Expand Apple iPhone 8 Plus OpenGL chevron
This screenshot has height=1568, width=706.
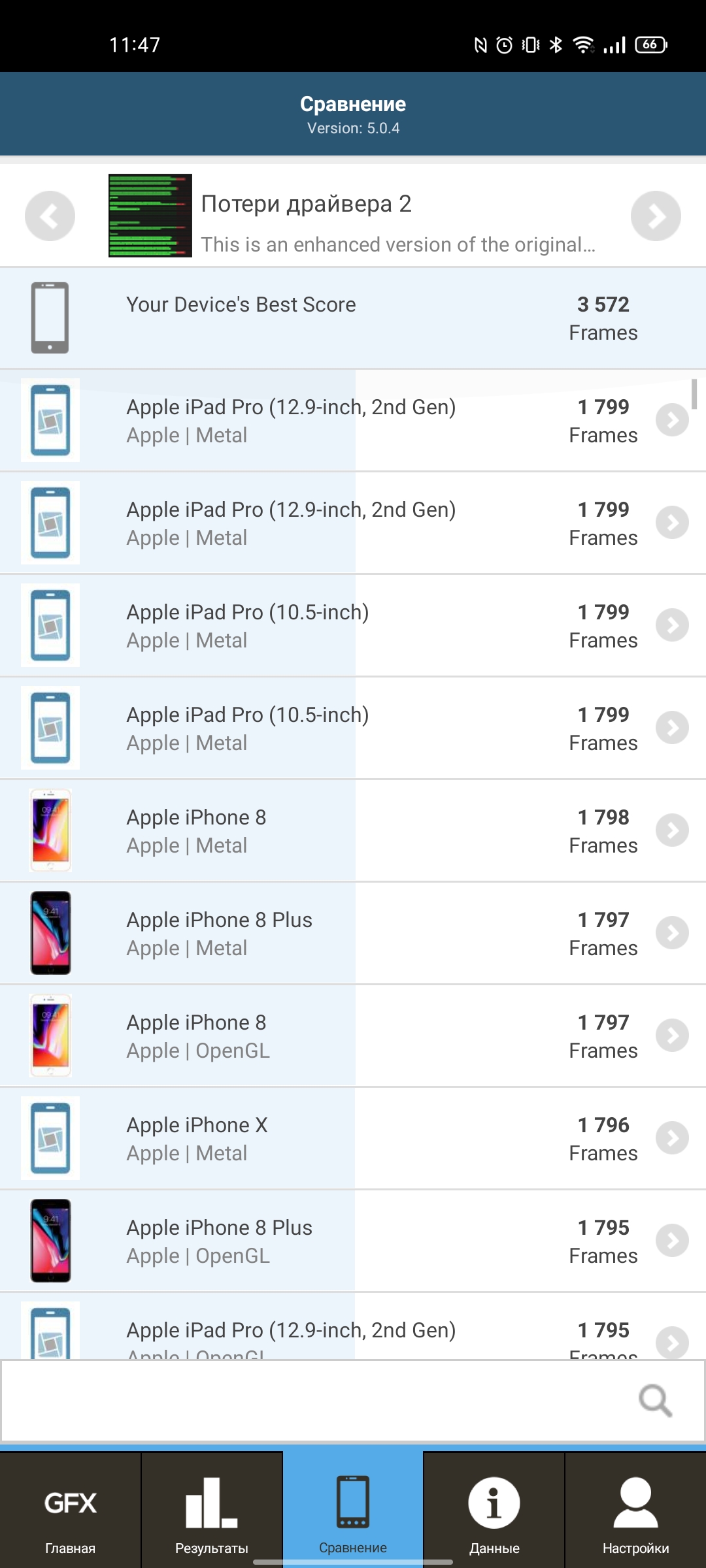coord(672,1241)
